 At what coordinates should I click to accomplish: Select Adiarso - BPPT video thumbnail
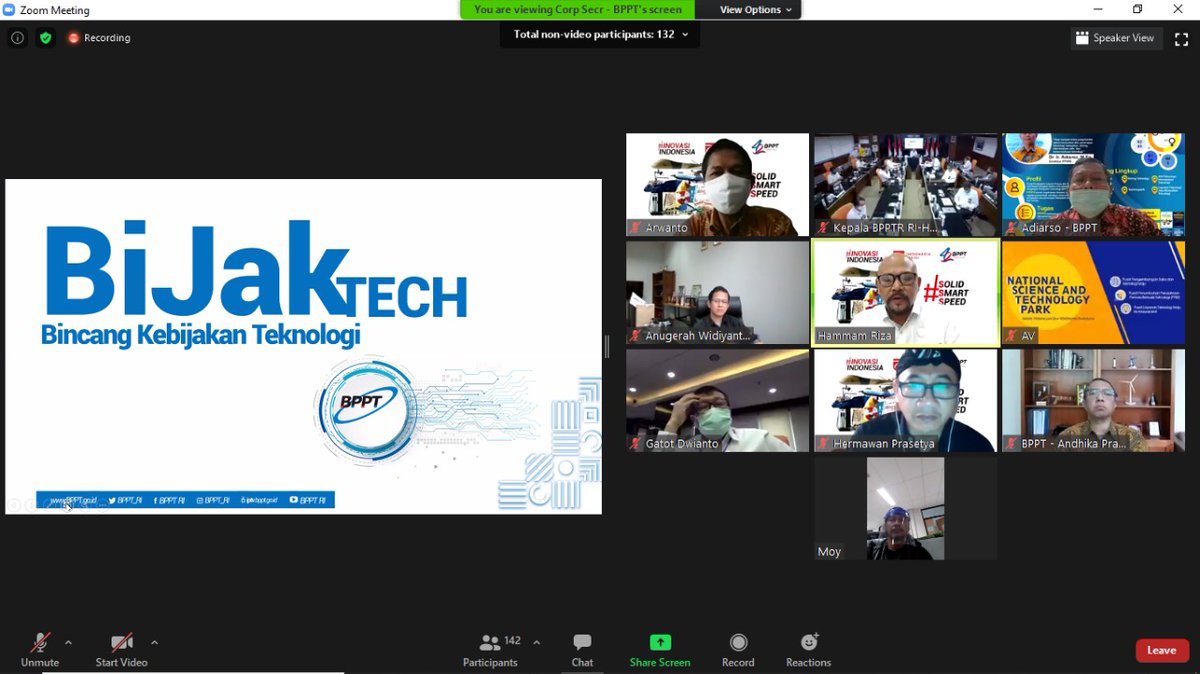1093,185
